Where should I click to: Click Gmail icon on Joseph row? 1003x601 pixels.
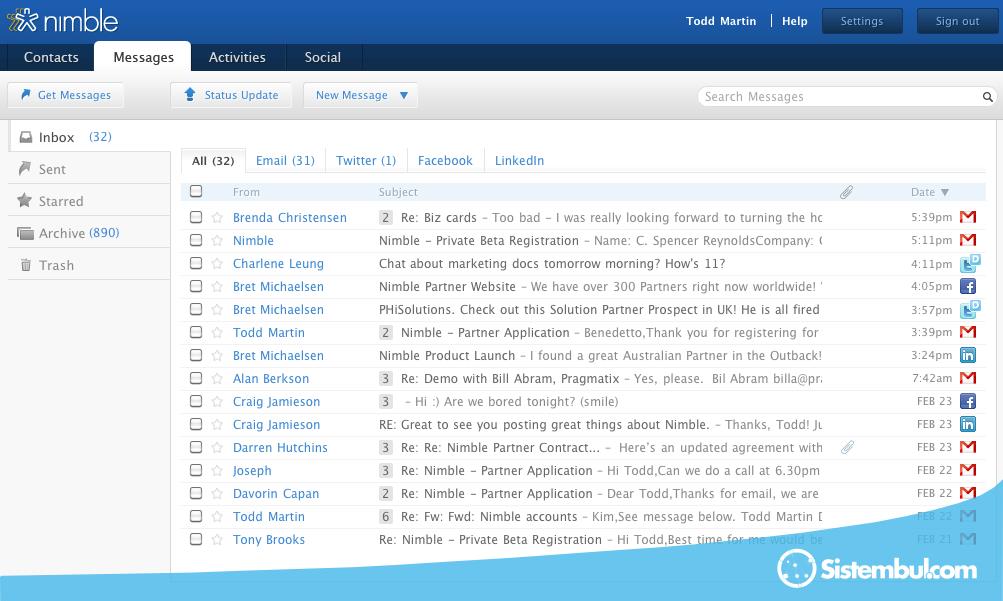[968, 470]
